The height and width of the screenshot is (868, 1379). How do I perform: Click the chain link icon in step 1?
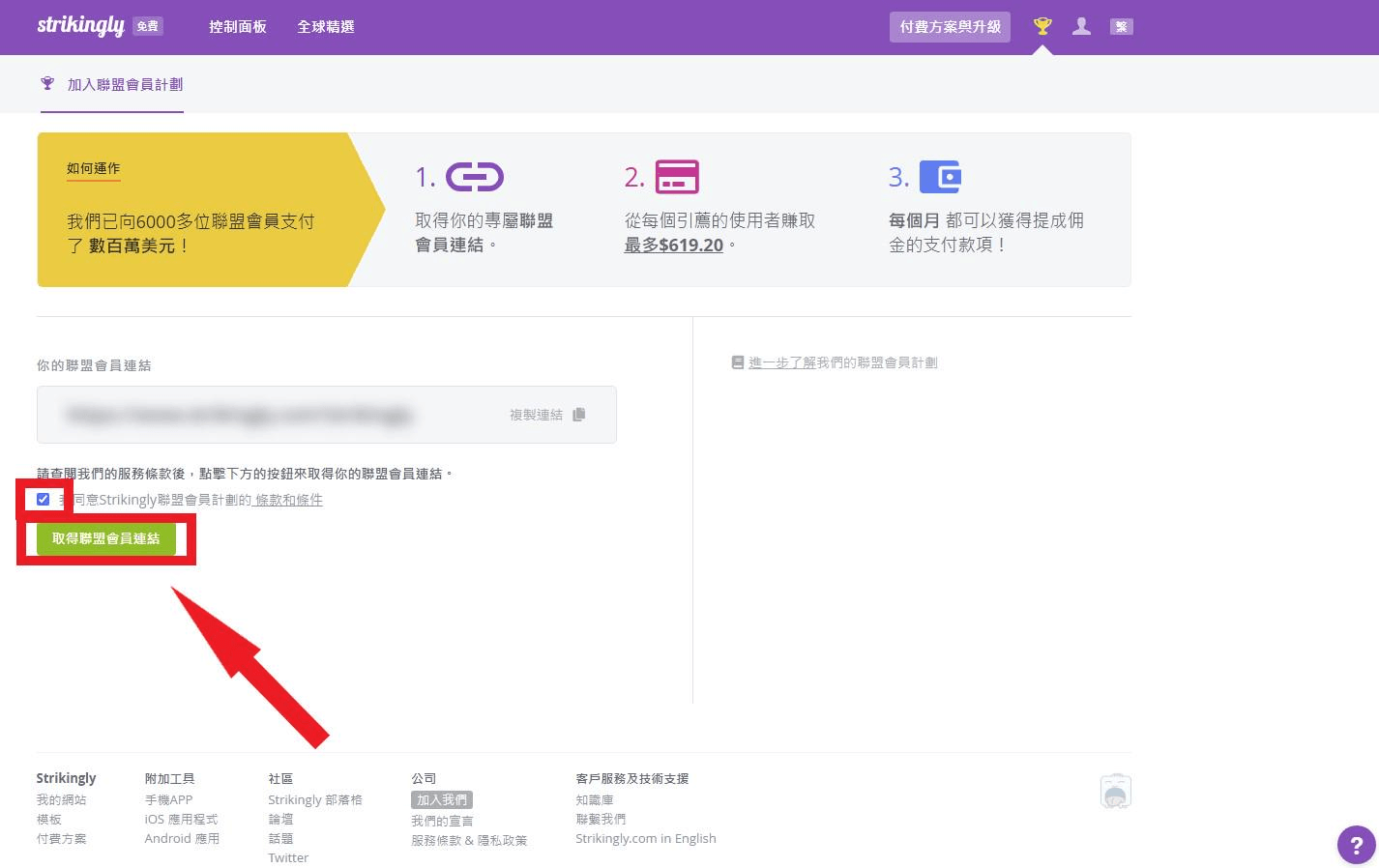[476, 176]
